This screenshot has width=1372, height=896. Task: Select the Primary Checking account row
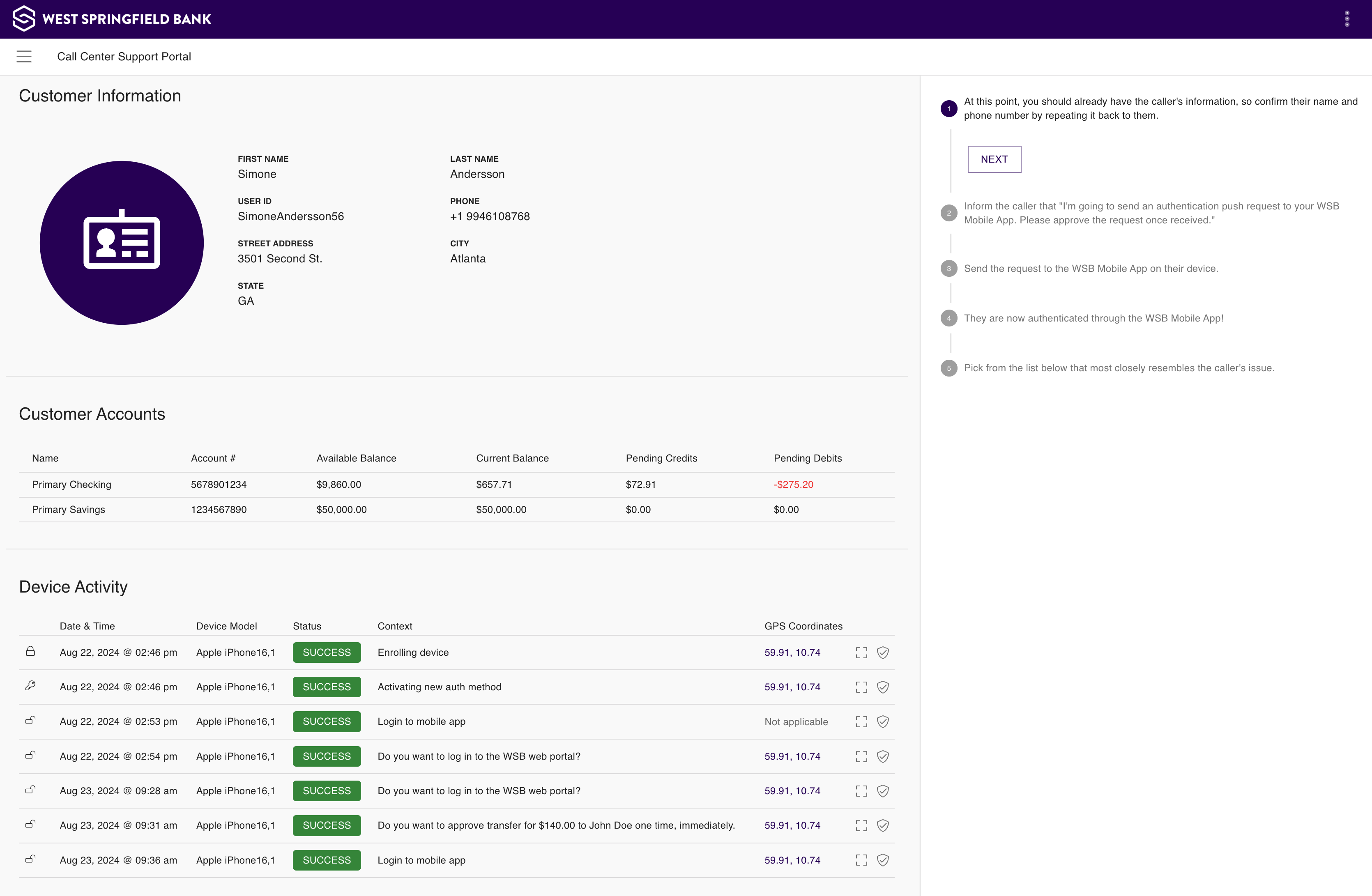[71, 485]
